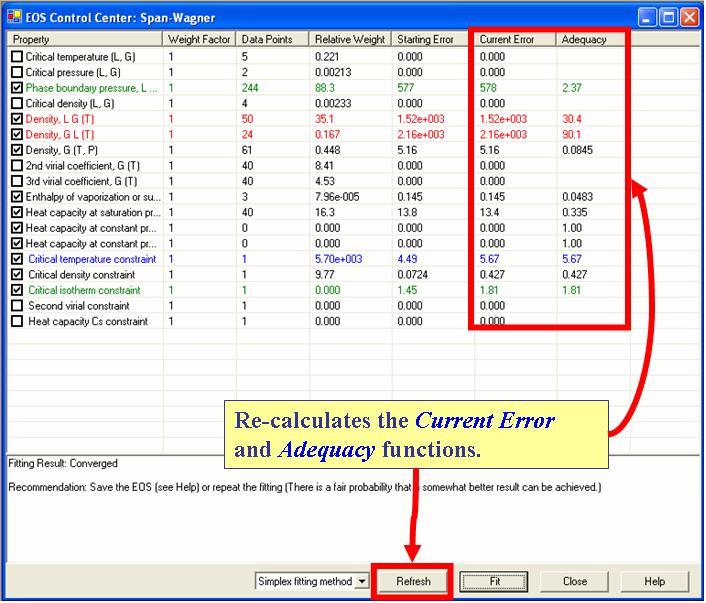
Task: Click the Close button at bottom
Action: pos(574,581)
